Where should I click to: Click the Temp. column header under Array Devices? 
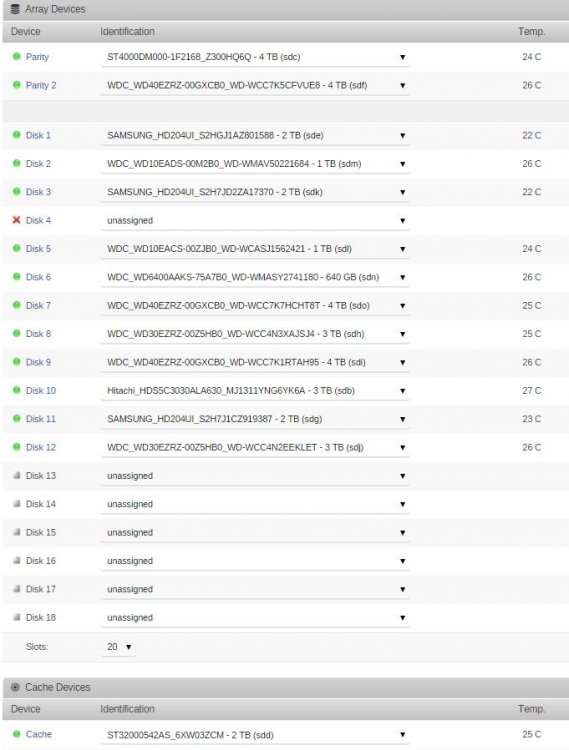tap(532, 32)
